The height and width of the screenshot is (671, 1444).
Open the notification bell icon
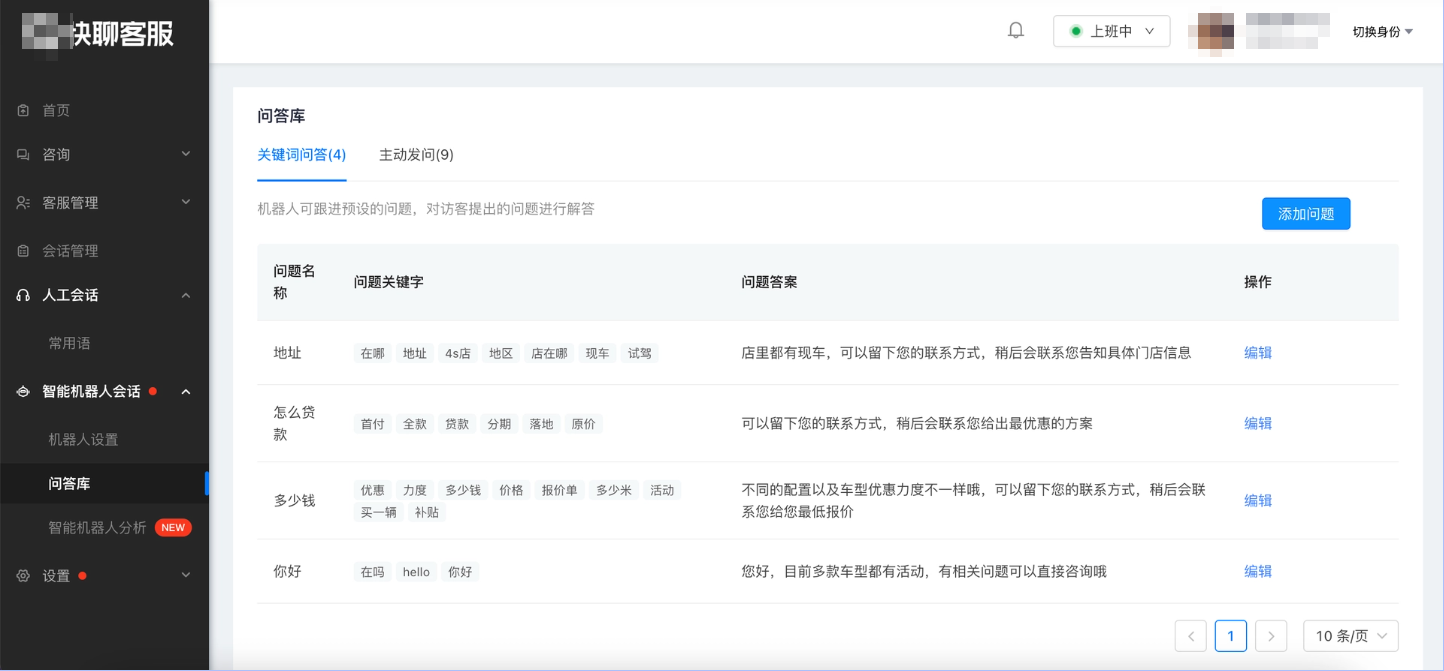click(x=1015, y=30)
